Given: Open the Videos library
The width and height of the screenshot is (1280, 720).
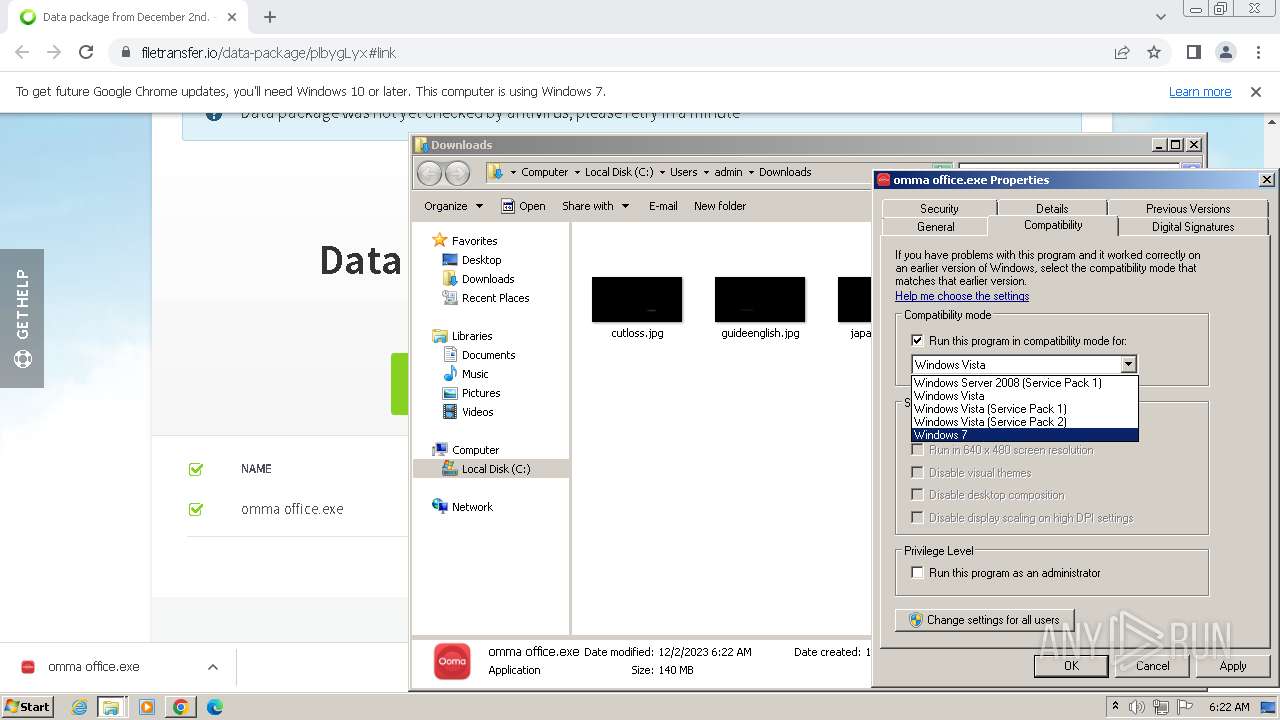Looking at the screenshot, I should 477,412.
